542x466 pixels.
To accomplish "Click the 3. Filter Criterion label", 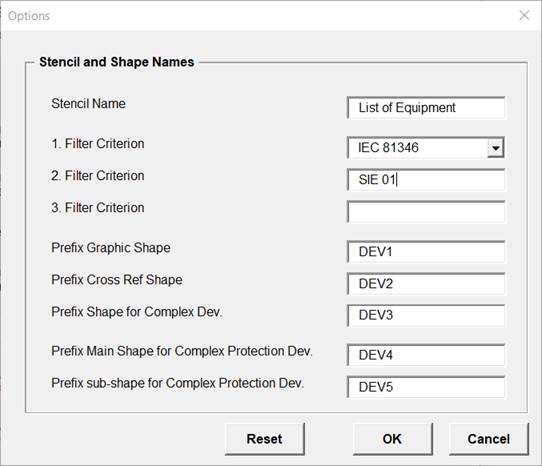I will coord(98,208).
